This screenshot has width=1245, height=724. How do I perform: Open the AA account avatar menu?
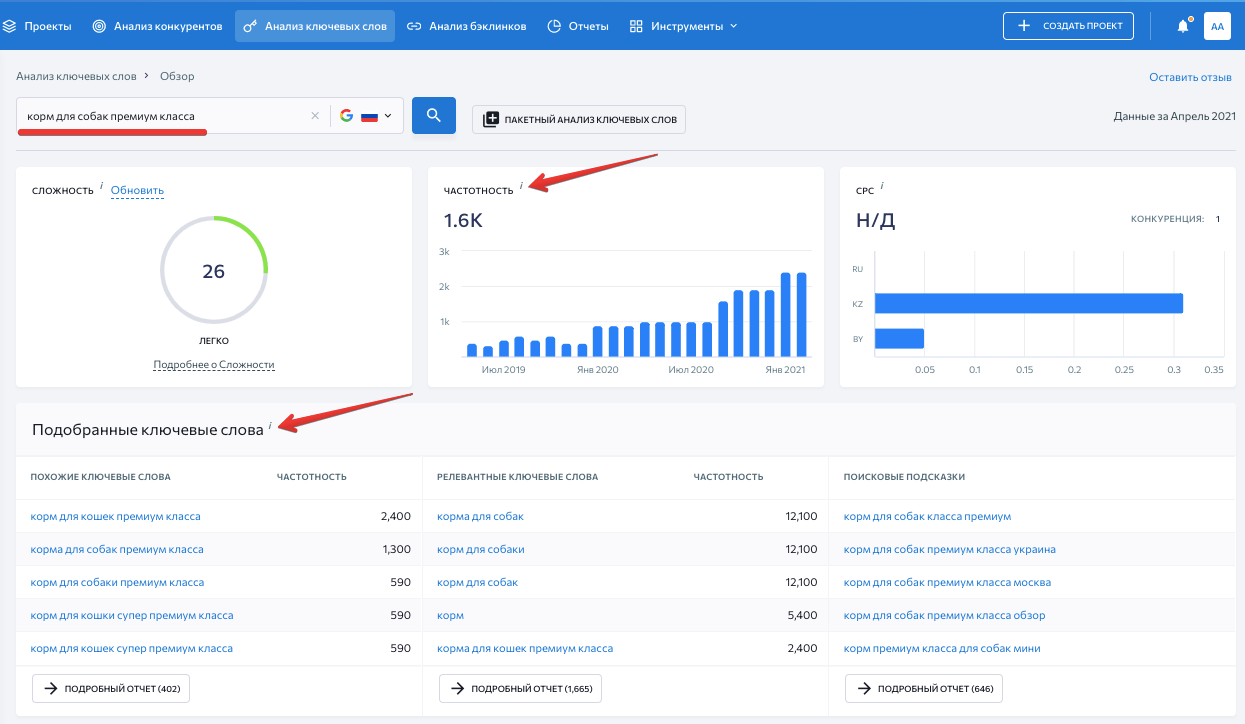(1217, 25)
